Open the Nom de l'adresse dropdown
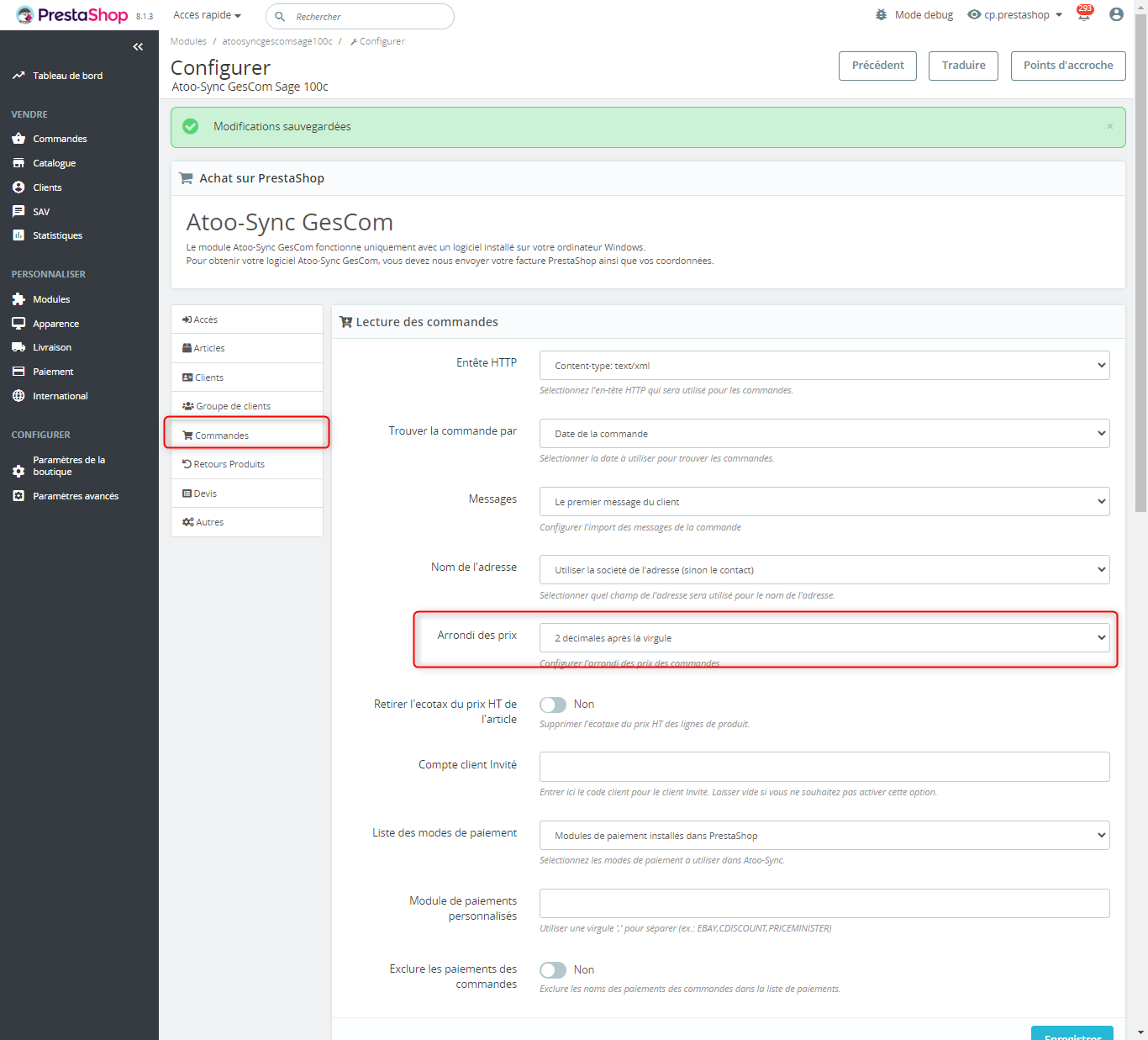Image resolution: width=1148 pixels, height=1040 pixels. 824,570
